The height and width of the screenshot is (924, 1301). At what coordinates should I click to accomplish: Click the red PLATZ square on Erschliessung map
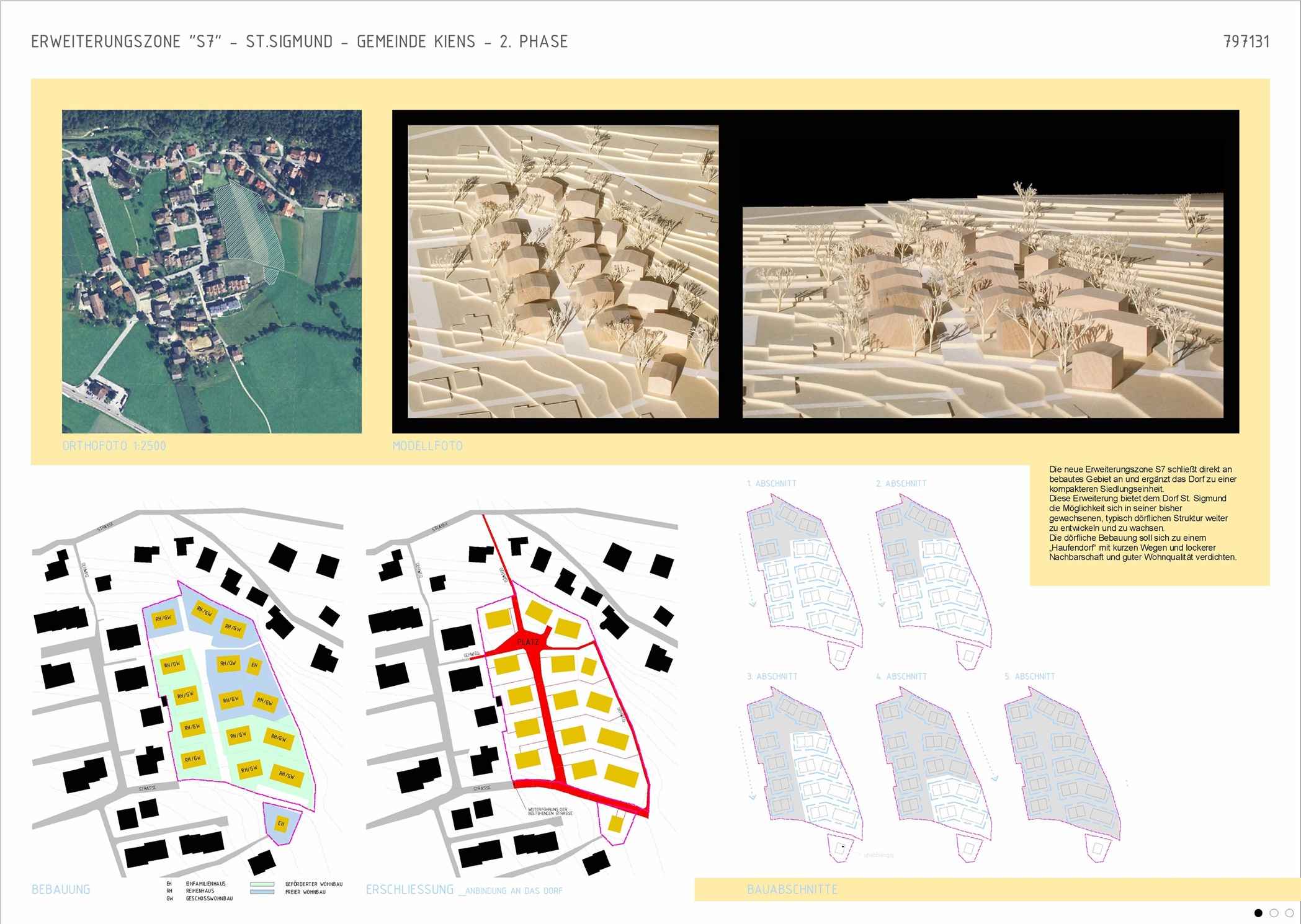[x=528, y=642]
